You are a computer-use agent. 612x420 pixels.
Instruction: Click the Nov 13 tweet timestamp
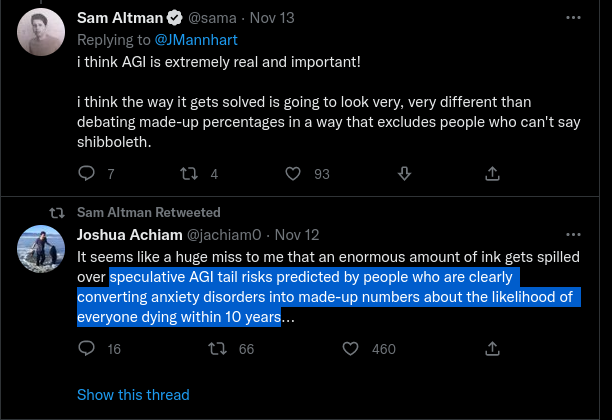[296, 18]
